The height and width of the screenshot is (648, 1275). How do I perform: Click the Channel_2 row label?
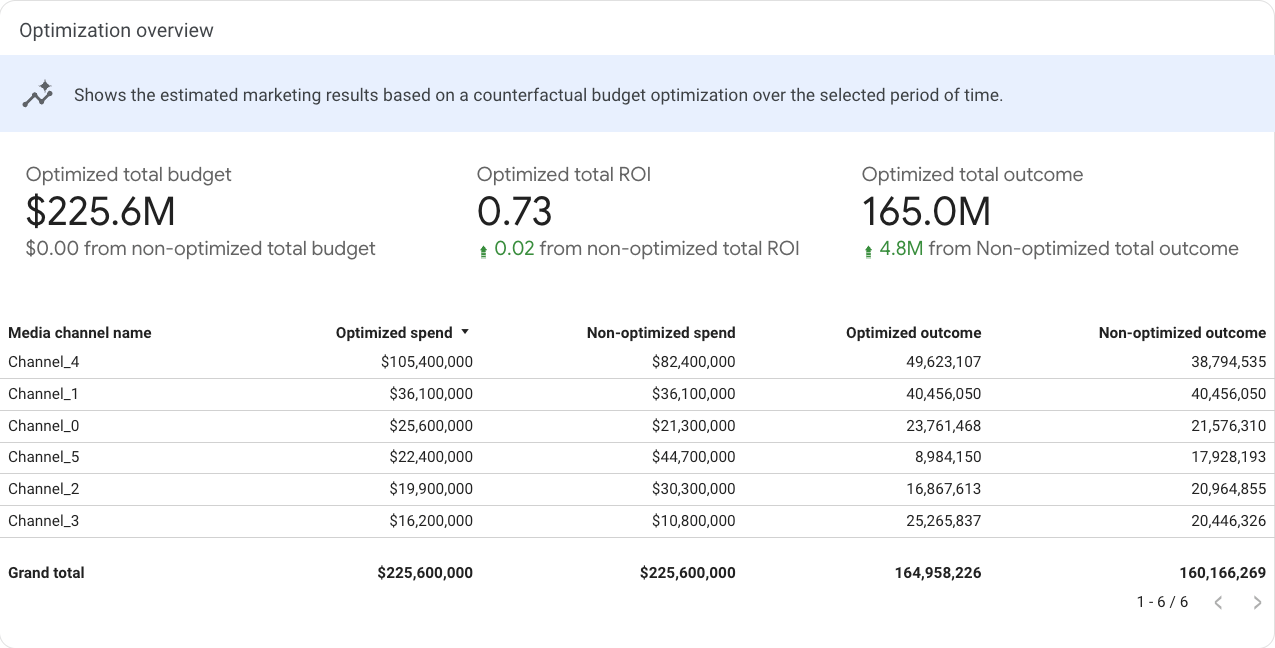(x=44, y=489)
